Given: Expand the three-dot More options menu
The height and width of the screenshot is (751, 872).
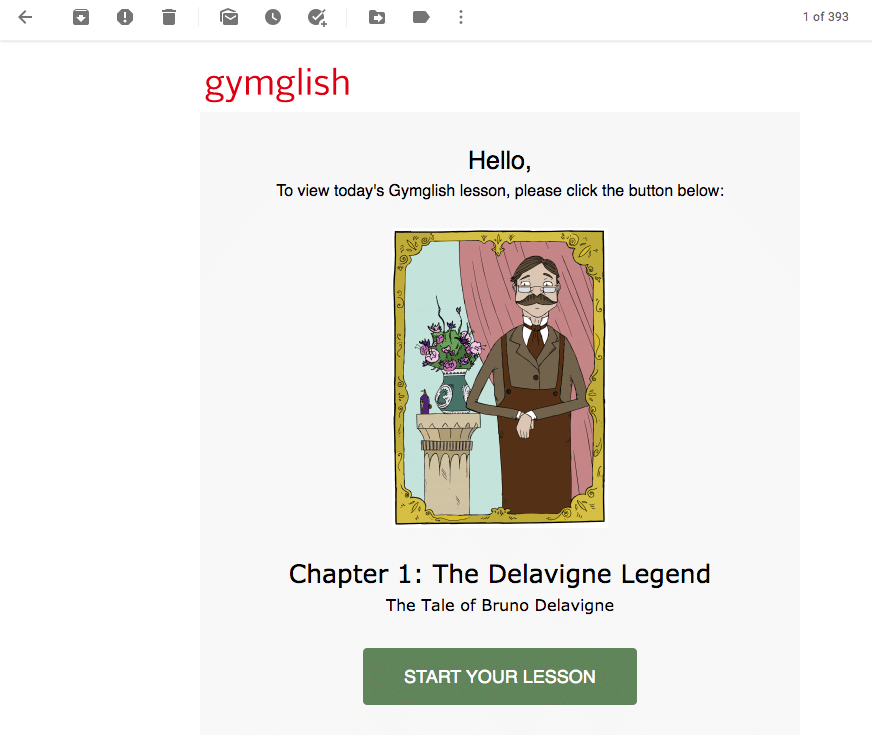Looking at the screenshot, I should (x=460, y=17).
